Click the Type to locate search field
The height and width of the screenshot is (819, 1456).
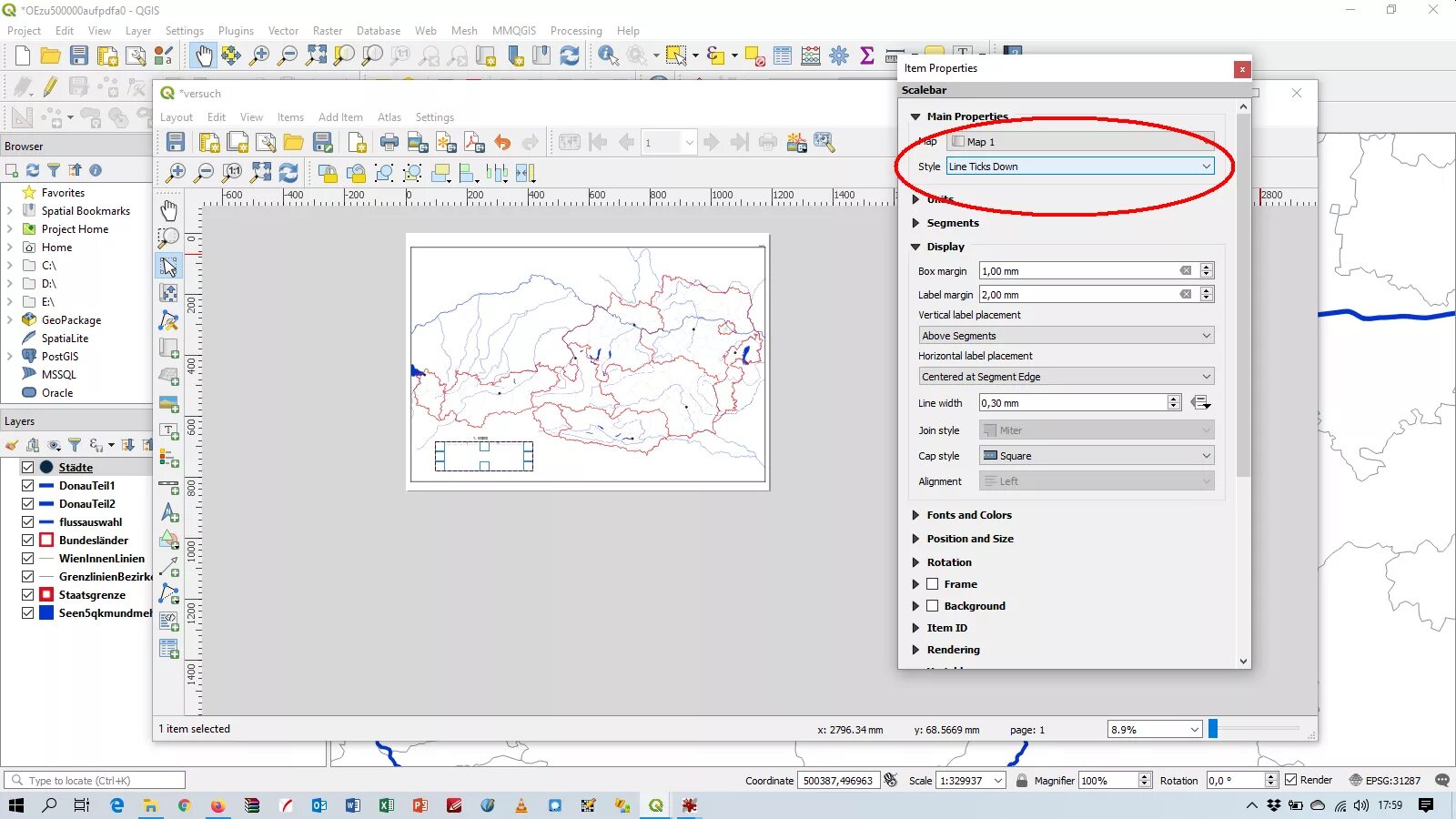click(95, 780)
